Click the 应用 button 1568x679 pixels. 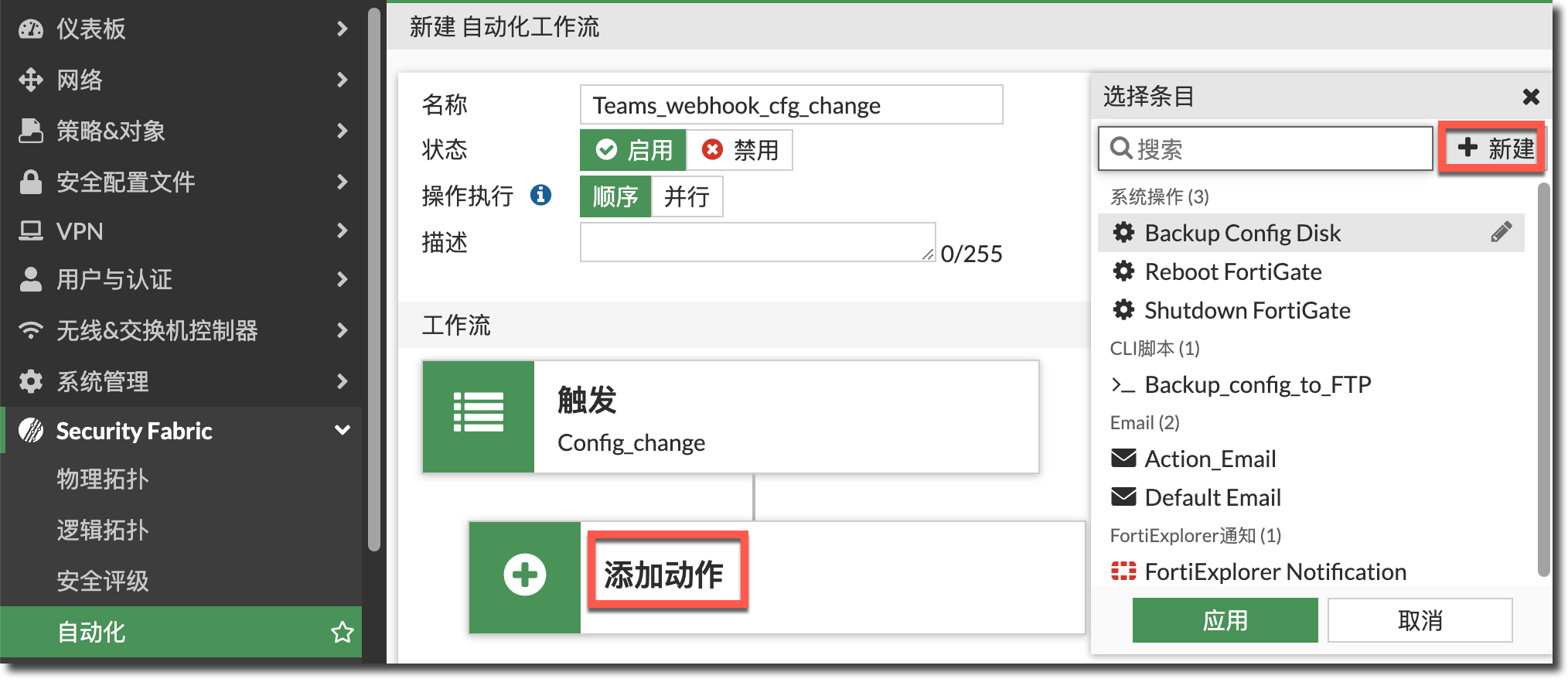click(1225, 620)
